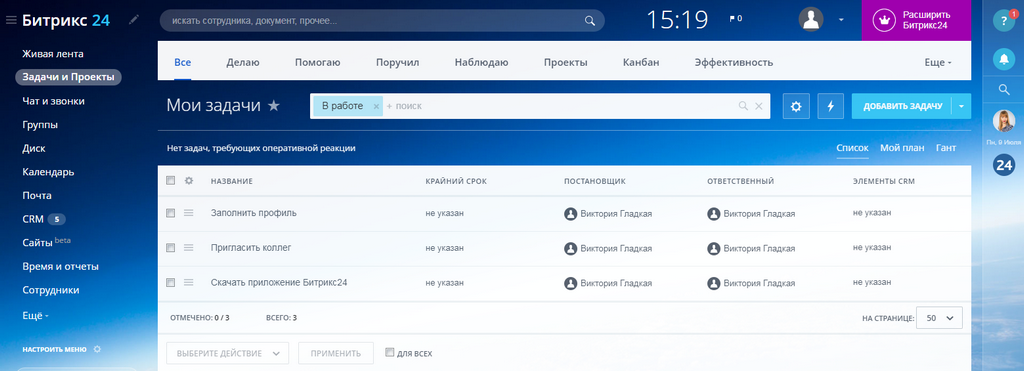Select the Список view
Screen dimensions: 1024x371
point(853,148)
